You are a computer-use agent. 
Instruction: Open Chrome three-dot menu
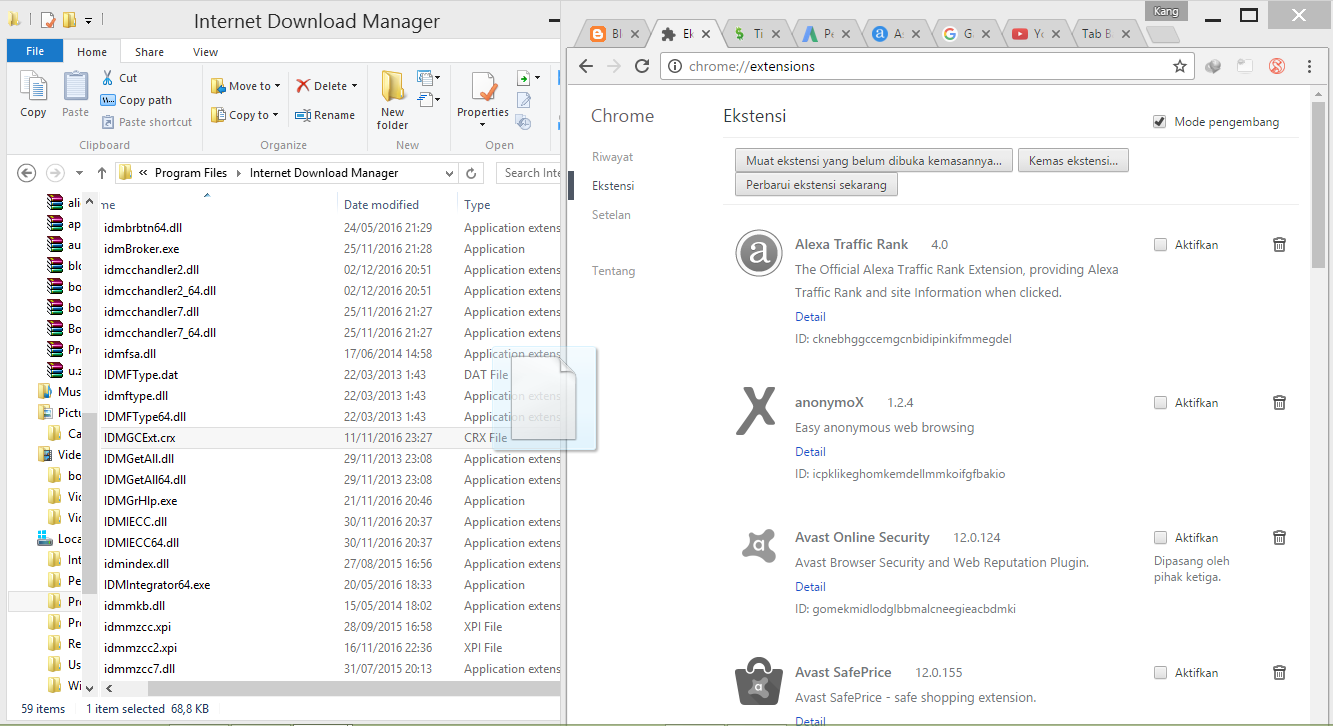1310,66
